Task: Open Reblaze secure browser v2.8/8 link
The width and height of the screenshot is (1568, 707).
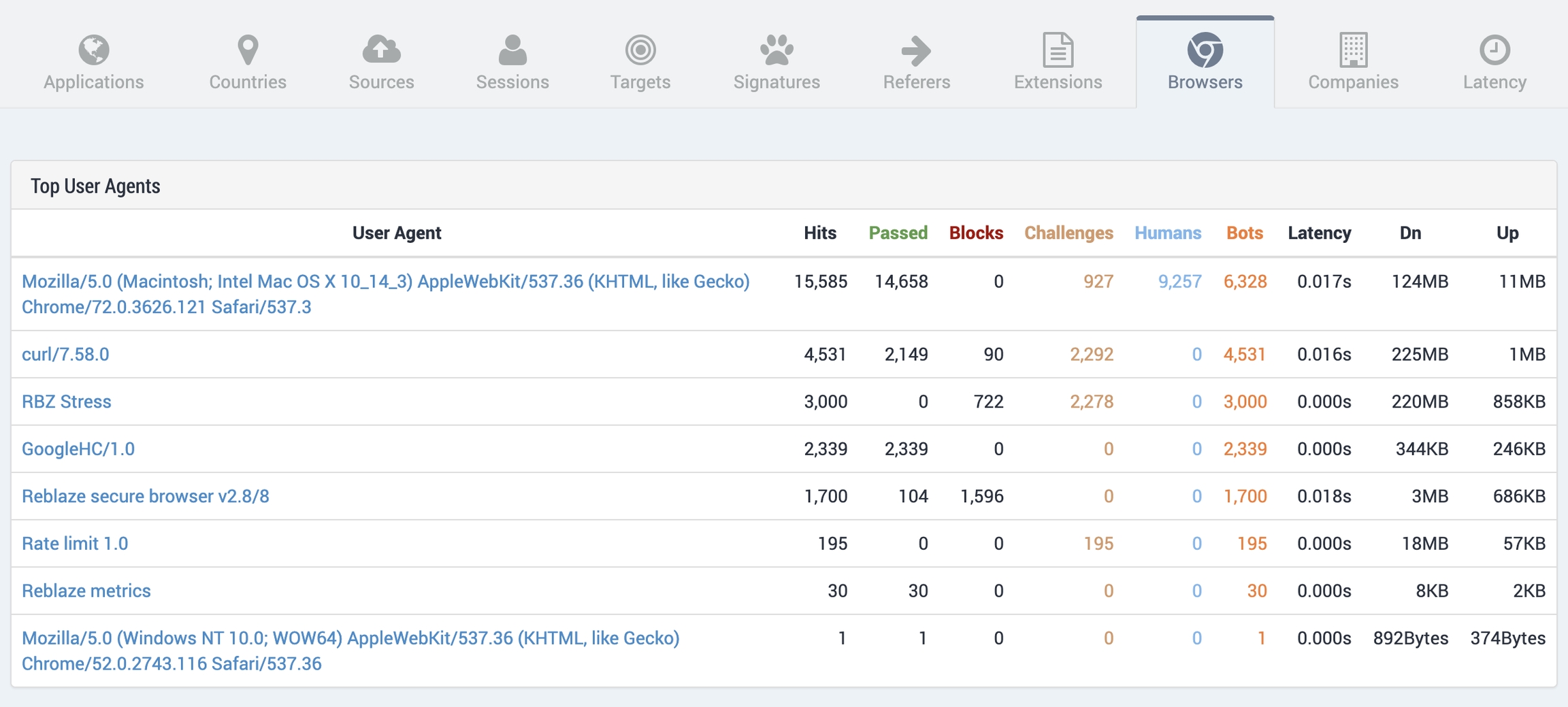Action: pos(146,496)
